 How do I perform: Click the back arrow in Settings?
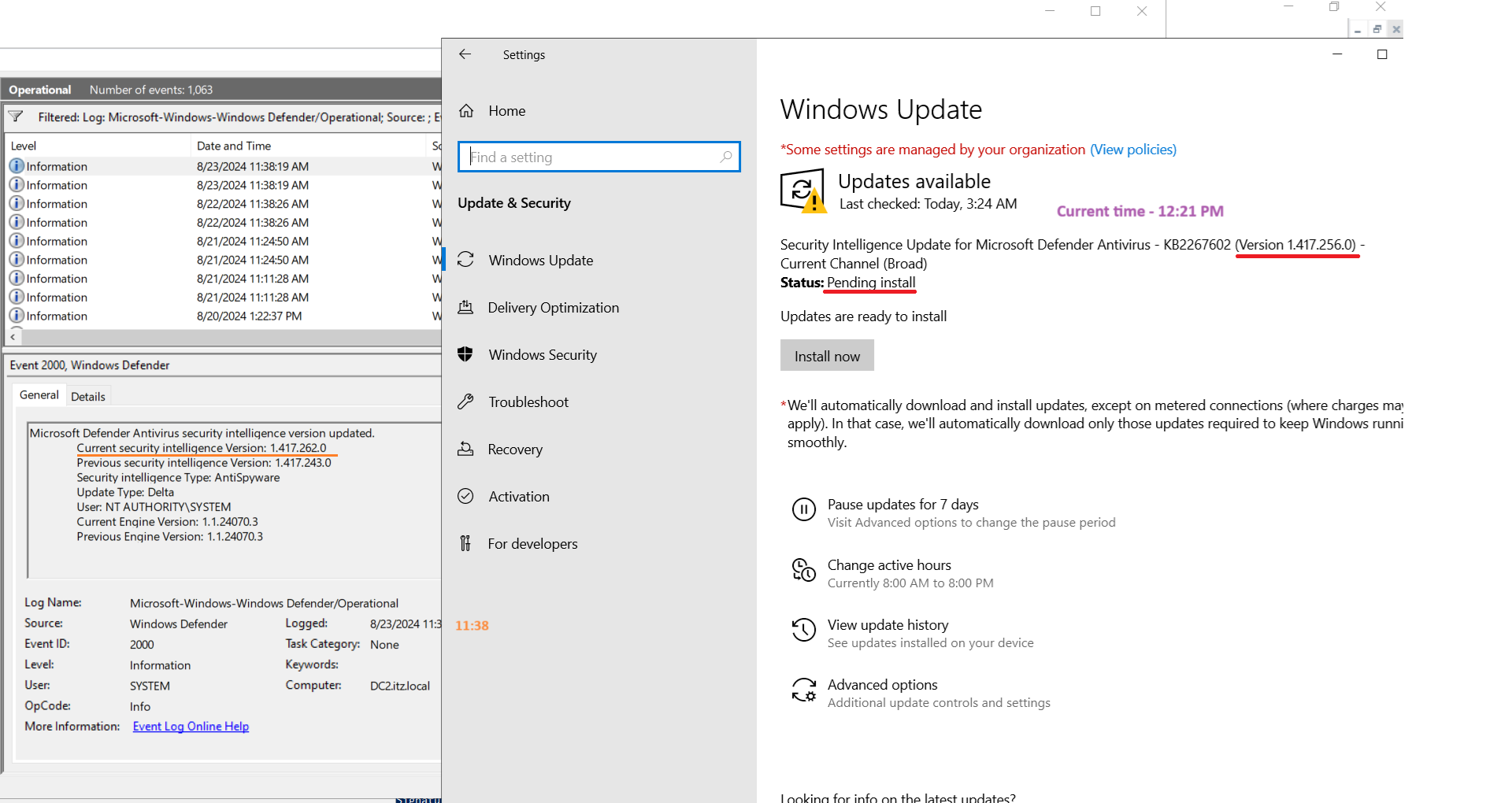point(465,54)
